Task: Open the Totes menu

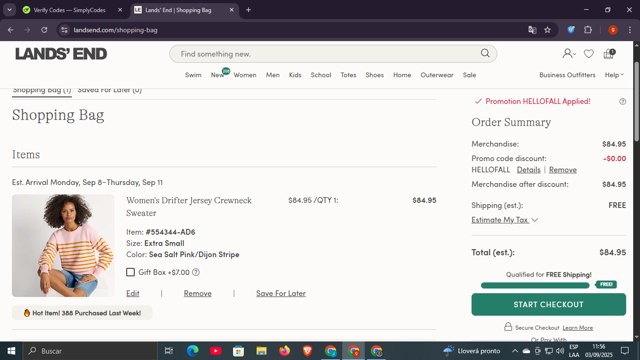Action: 348,75
